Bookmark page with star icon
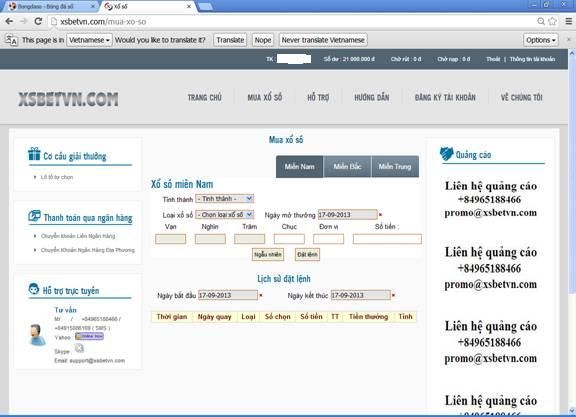 point(552,21)
